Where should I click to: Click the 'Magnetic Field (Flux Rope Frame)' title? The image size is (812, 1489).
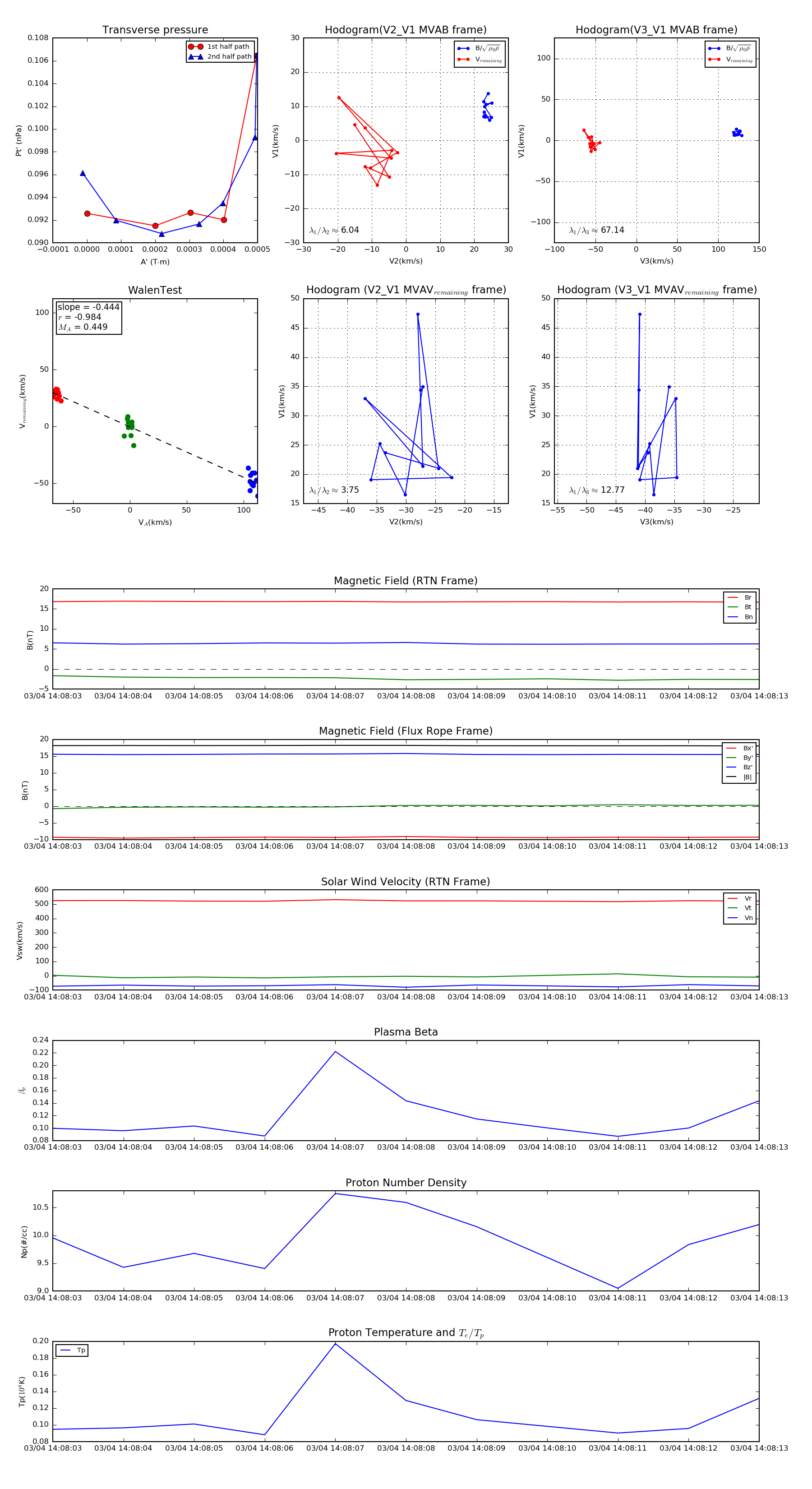click(406, 731)
